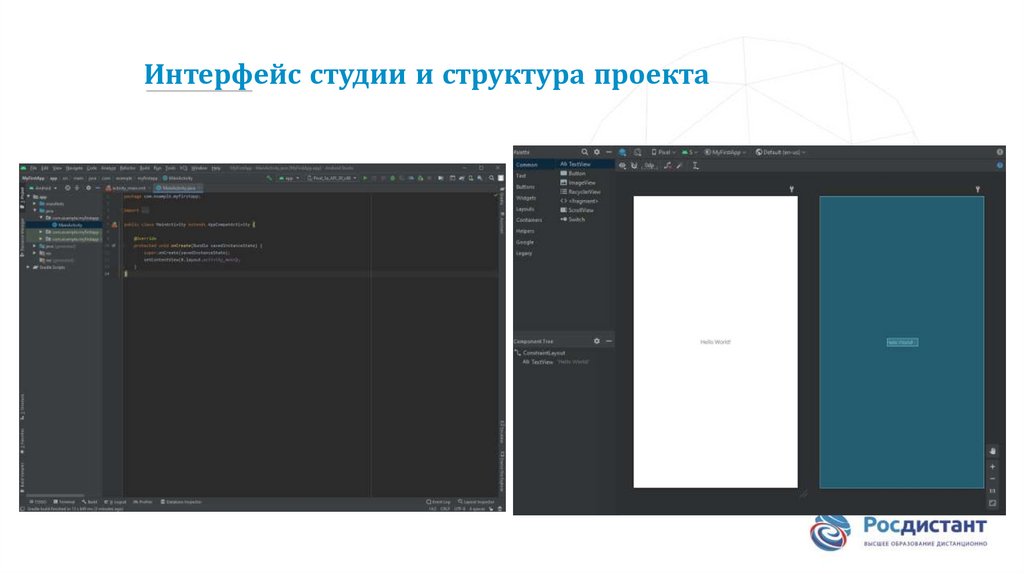Expand the Android project view dropdown

pyautogui.click(x=43, y=187)
